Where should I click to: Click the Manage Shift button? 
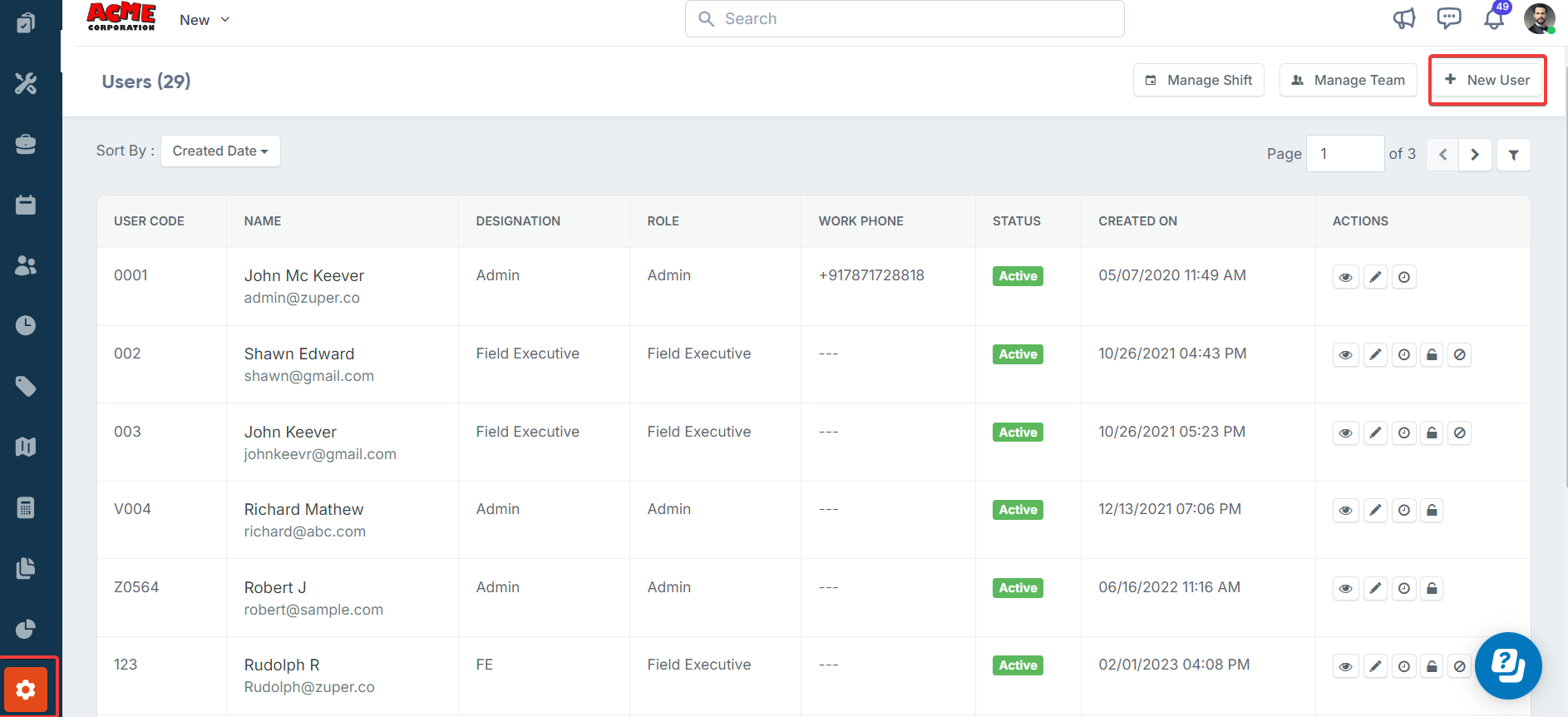tap(1198, 80)
